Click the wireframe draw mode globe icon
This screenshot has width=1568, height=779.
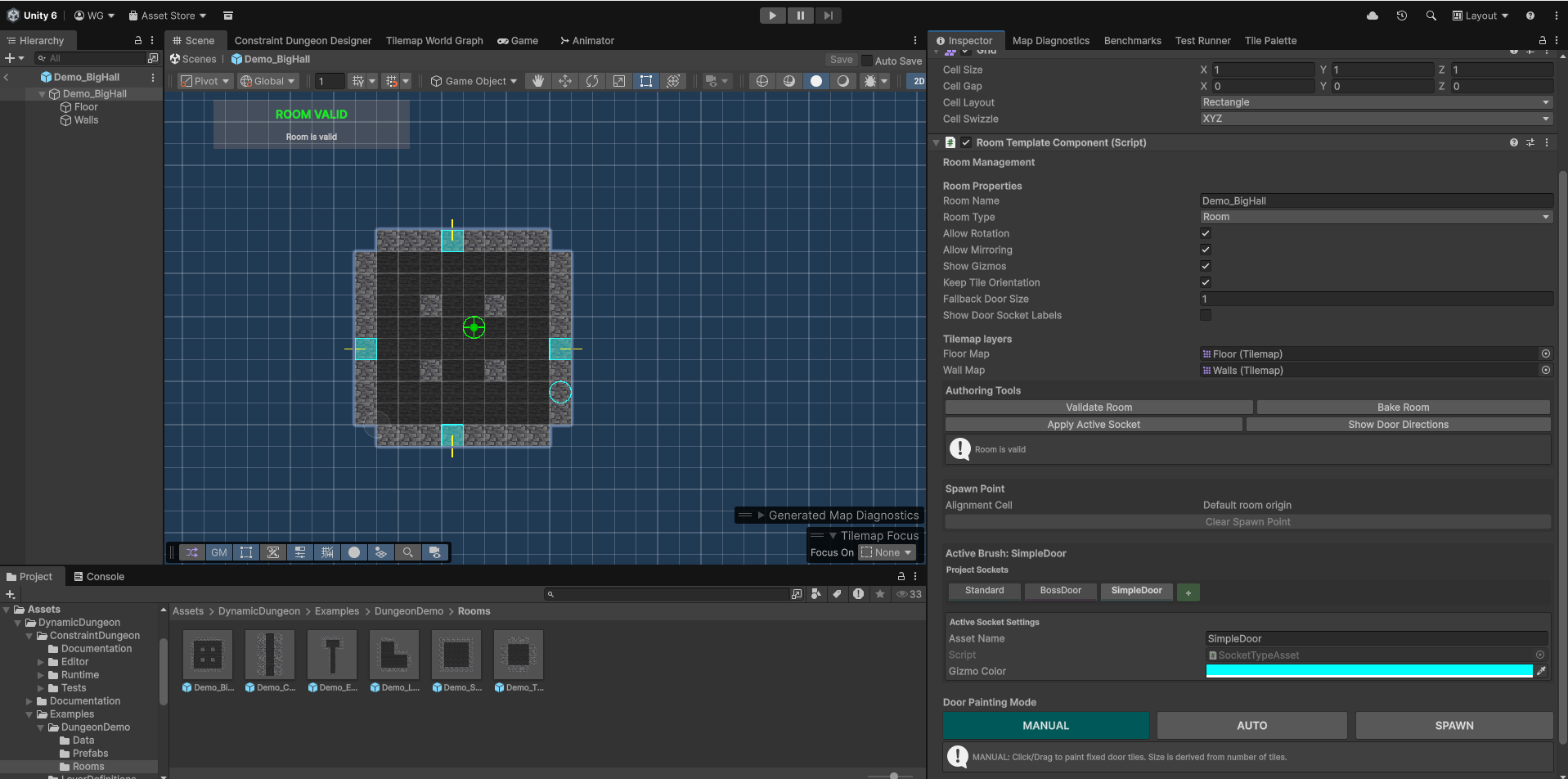(x=762, y=81)
